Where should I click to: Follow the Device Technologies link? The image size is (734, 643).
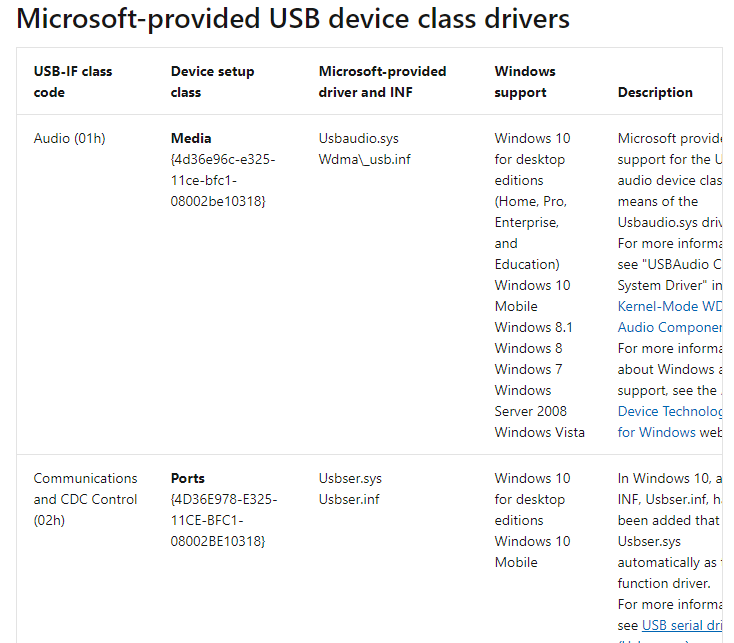pyautogui.click(x=670, y=411)
